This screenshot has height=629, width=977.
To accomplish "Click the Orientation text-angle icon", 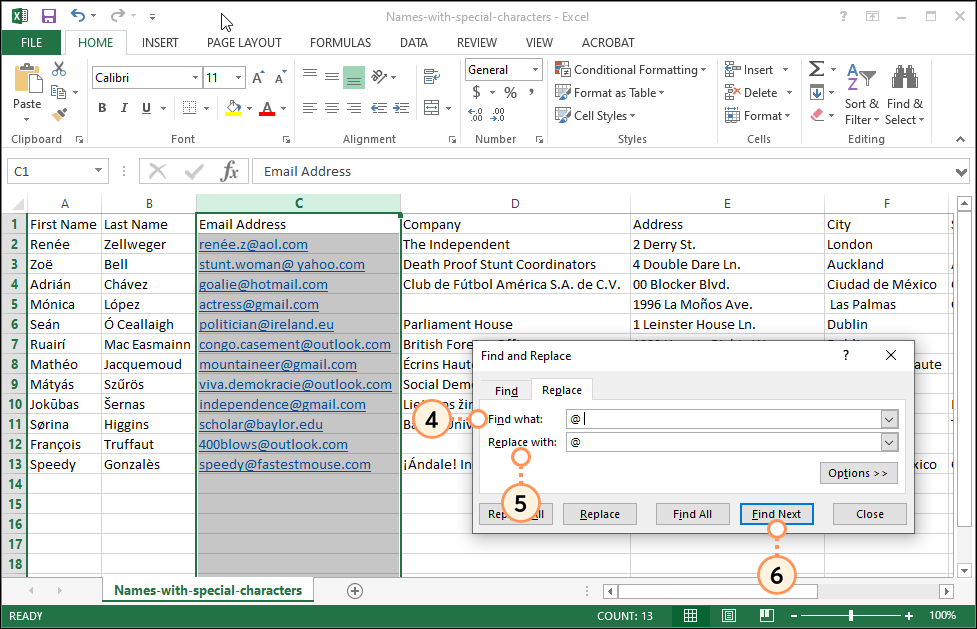I will 378,77.
